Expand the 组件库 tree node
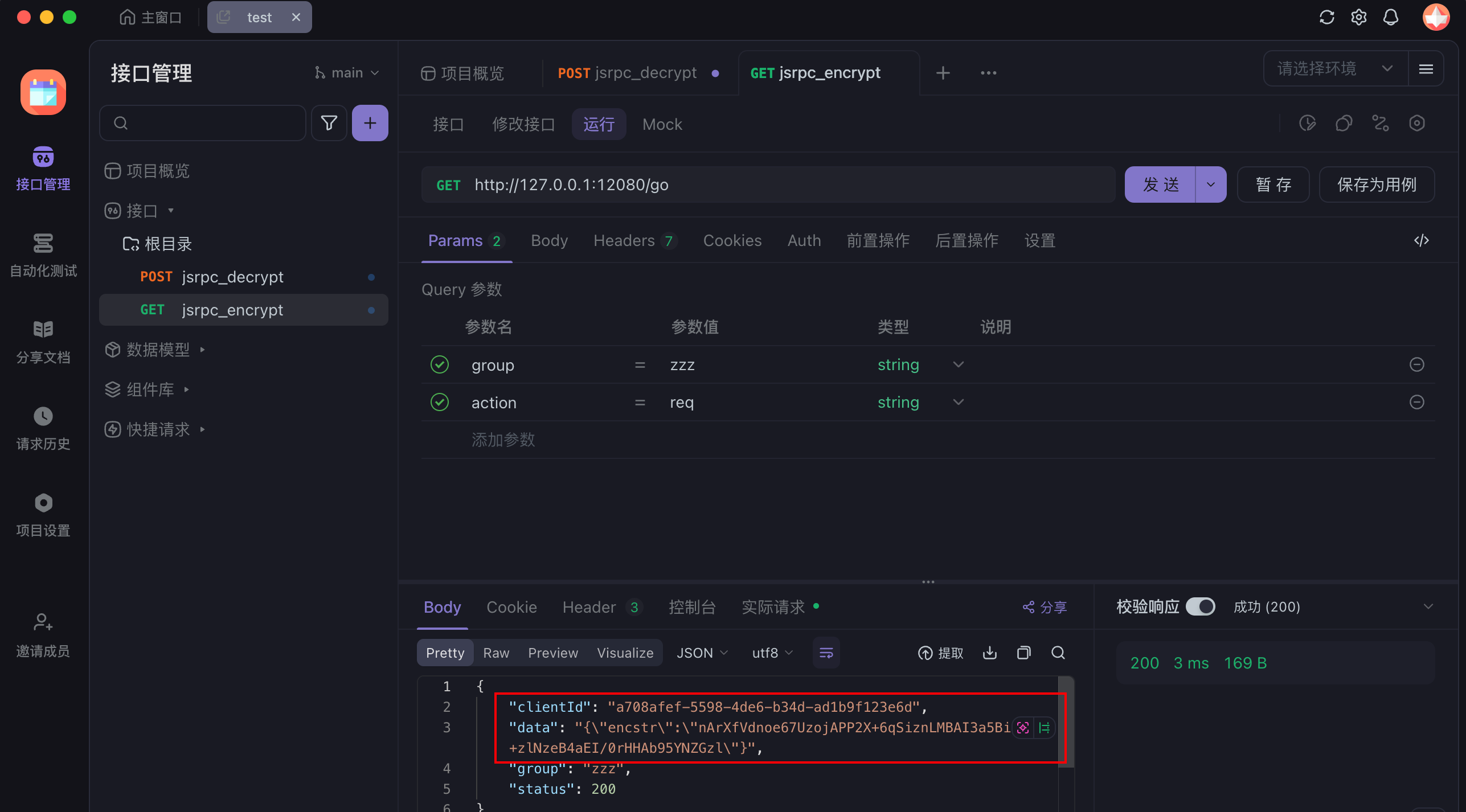This screenshot has width=1466, height=812. point(186,389)
